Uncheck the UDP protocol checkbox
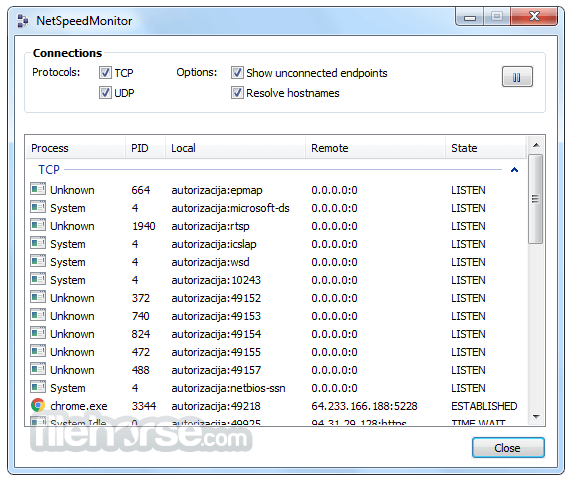Image resolution: width=573 pixels, height=482 pixels. pos(105,92)
